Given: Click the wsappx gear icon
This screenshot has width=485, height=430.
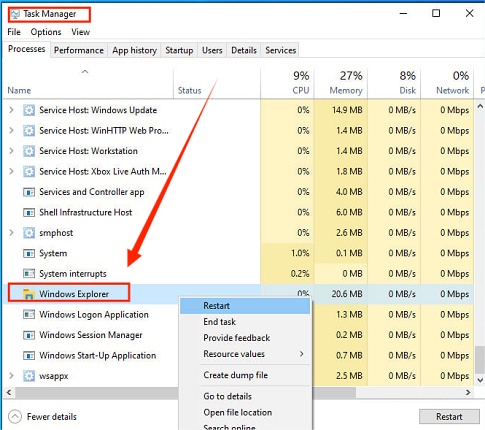Looking at the screenshot, I should [29, 376].
